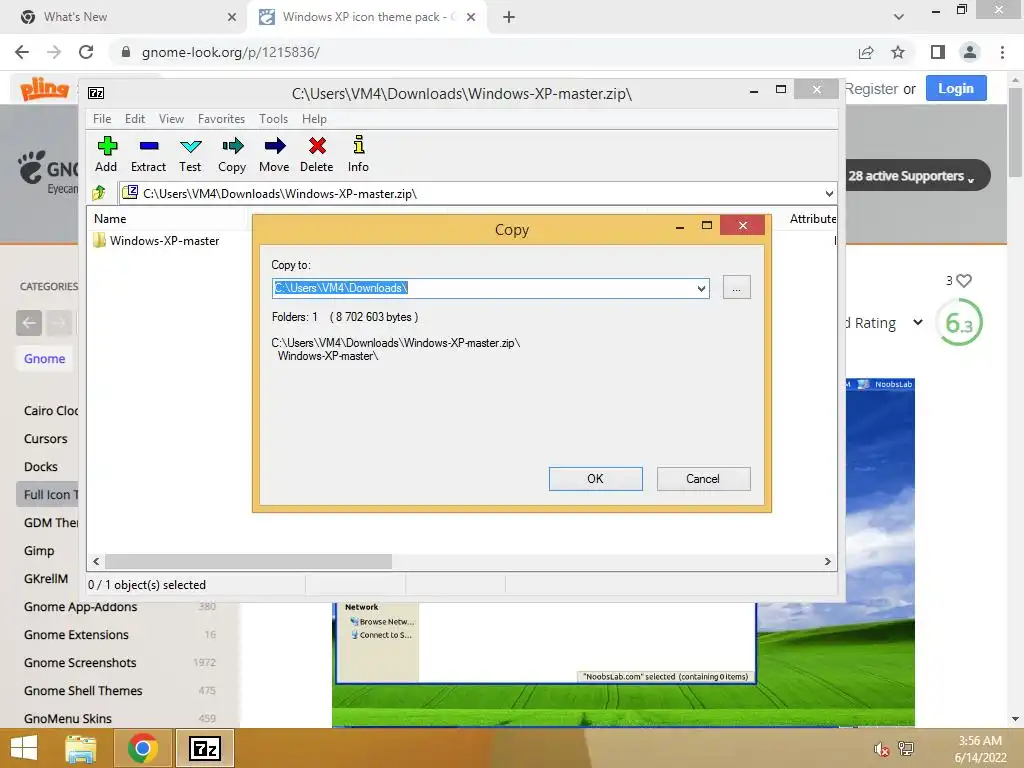Select the Windows-XP-master folder row

[157, 240]
